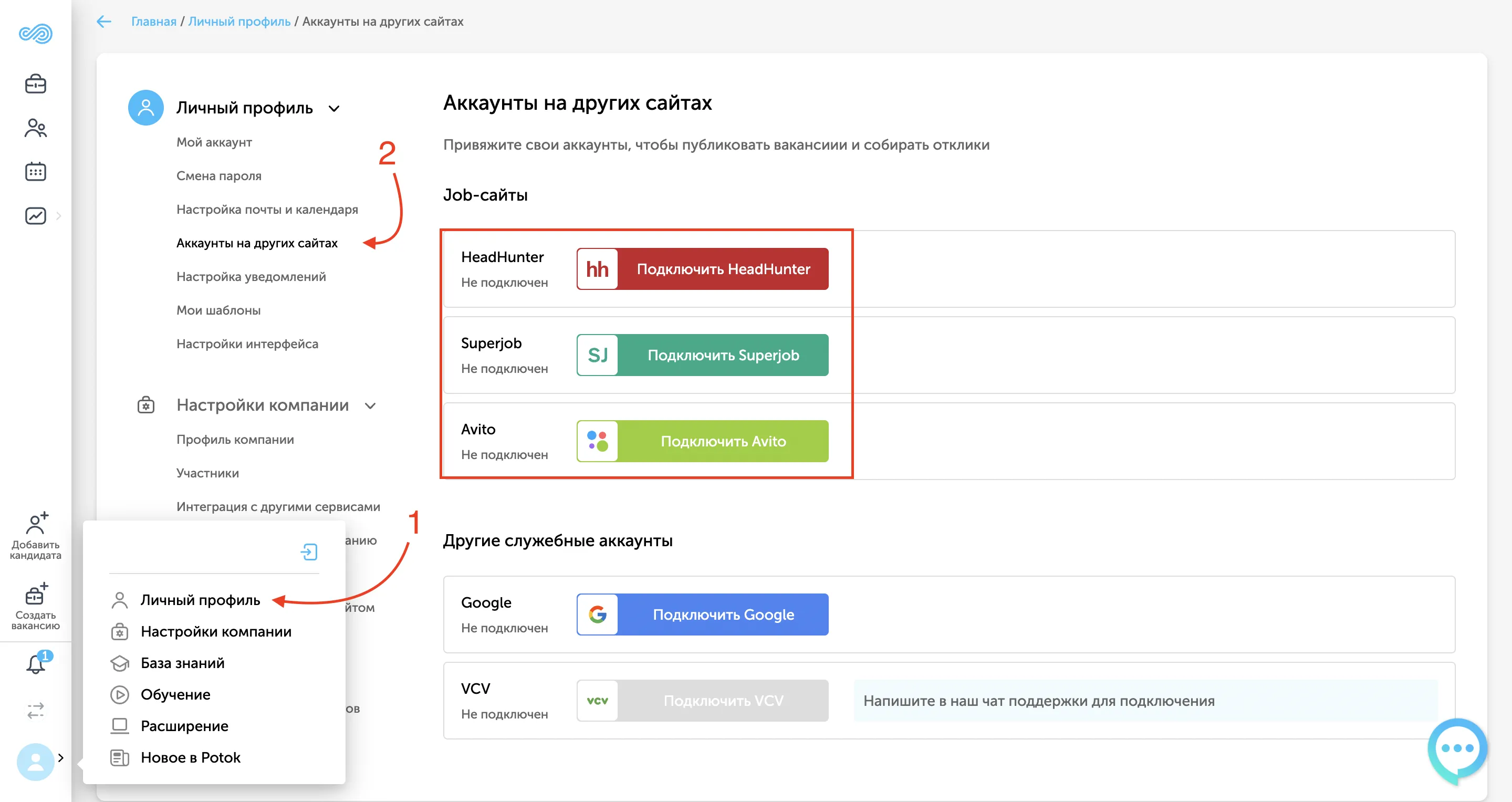The height and width of the screenshot is (802, 1512).
Task: Open Интеграция с другими сервисами page
Action: 278,506
